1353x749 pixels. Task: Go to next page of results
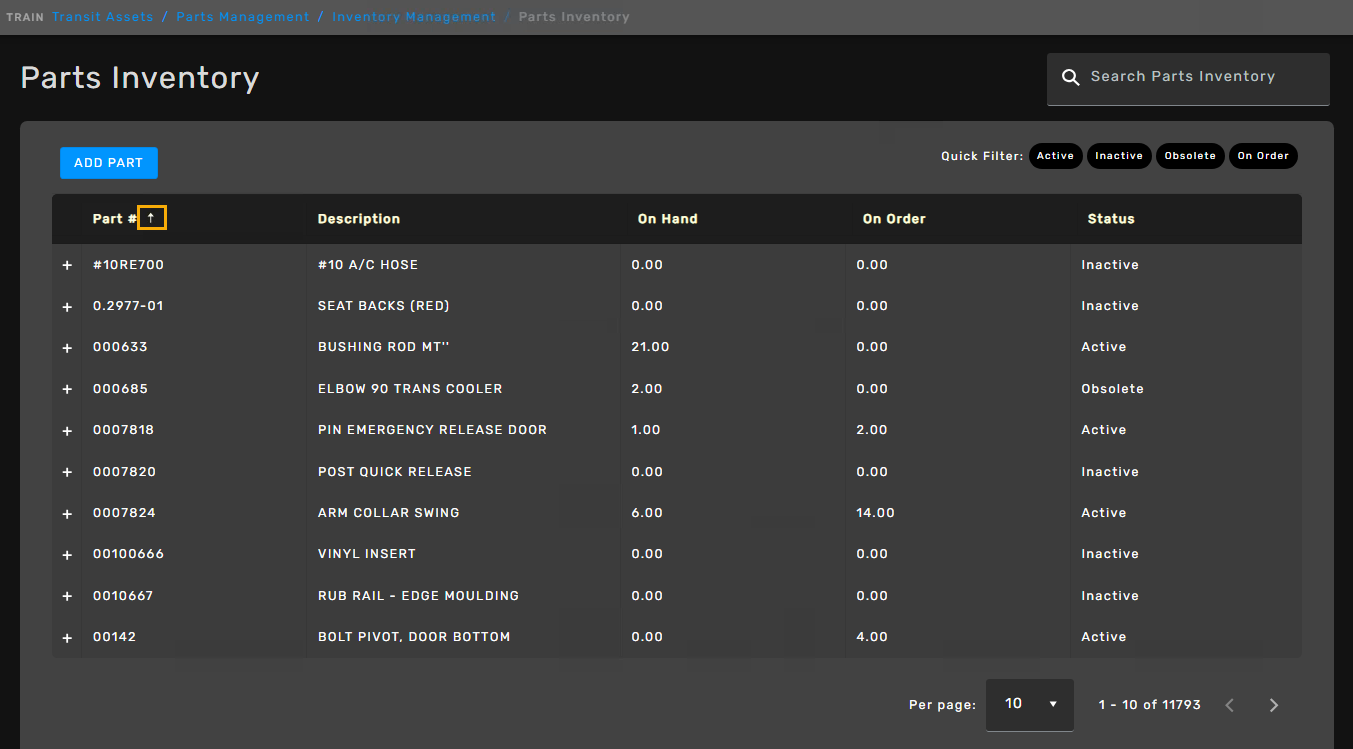[x=1273, y=705]
